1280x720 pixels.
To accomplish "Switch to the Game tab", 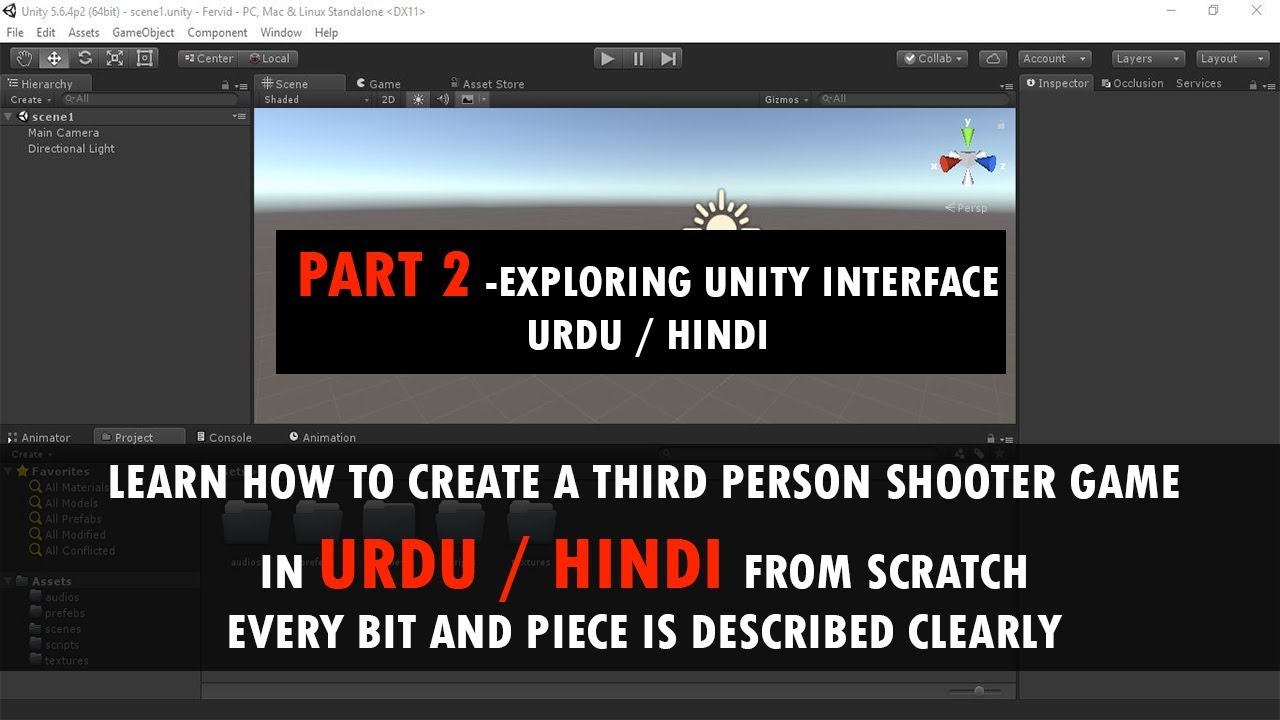I will 377,84.
